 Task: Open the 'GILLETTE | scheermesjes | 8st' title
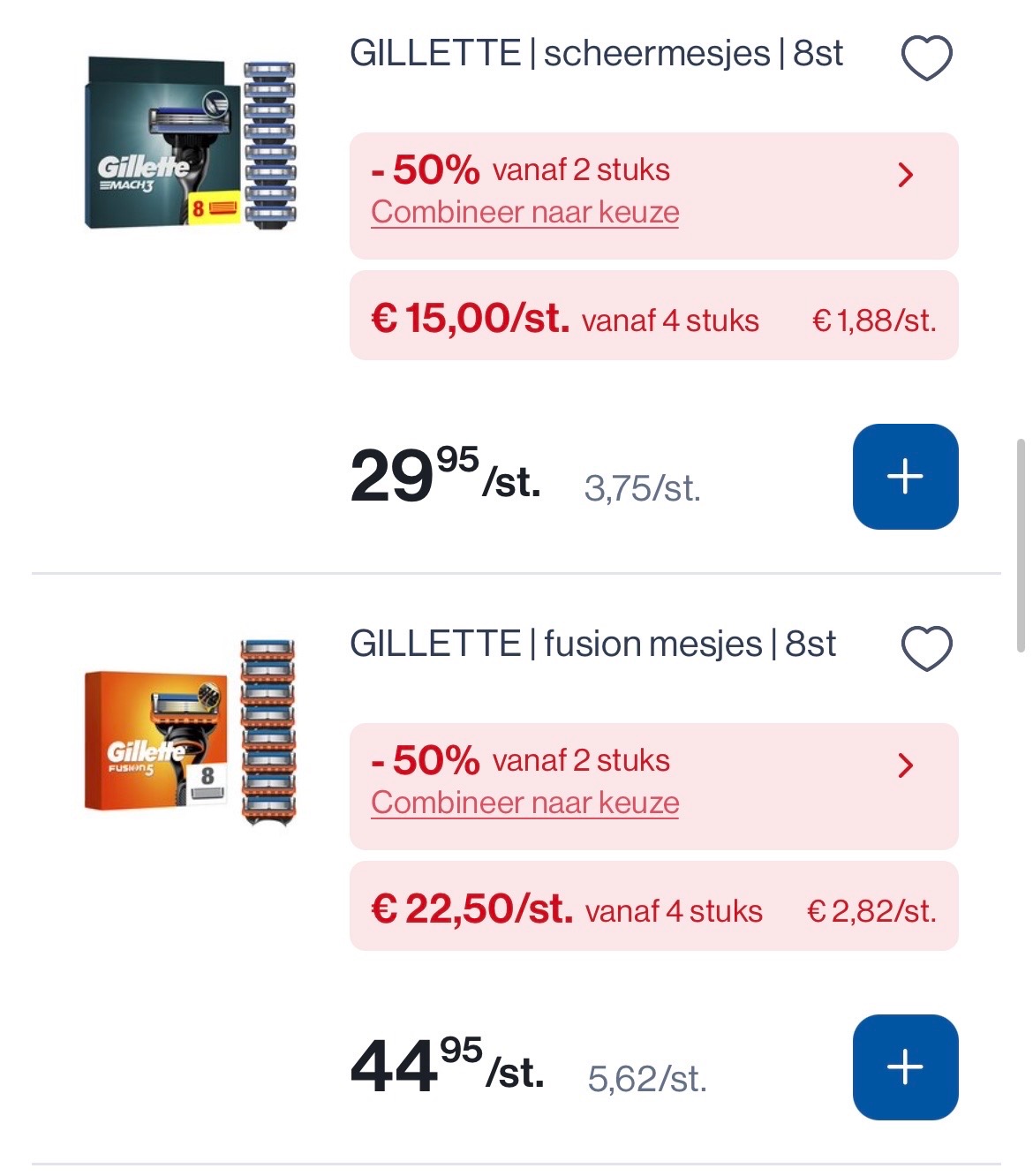(596, 54)
